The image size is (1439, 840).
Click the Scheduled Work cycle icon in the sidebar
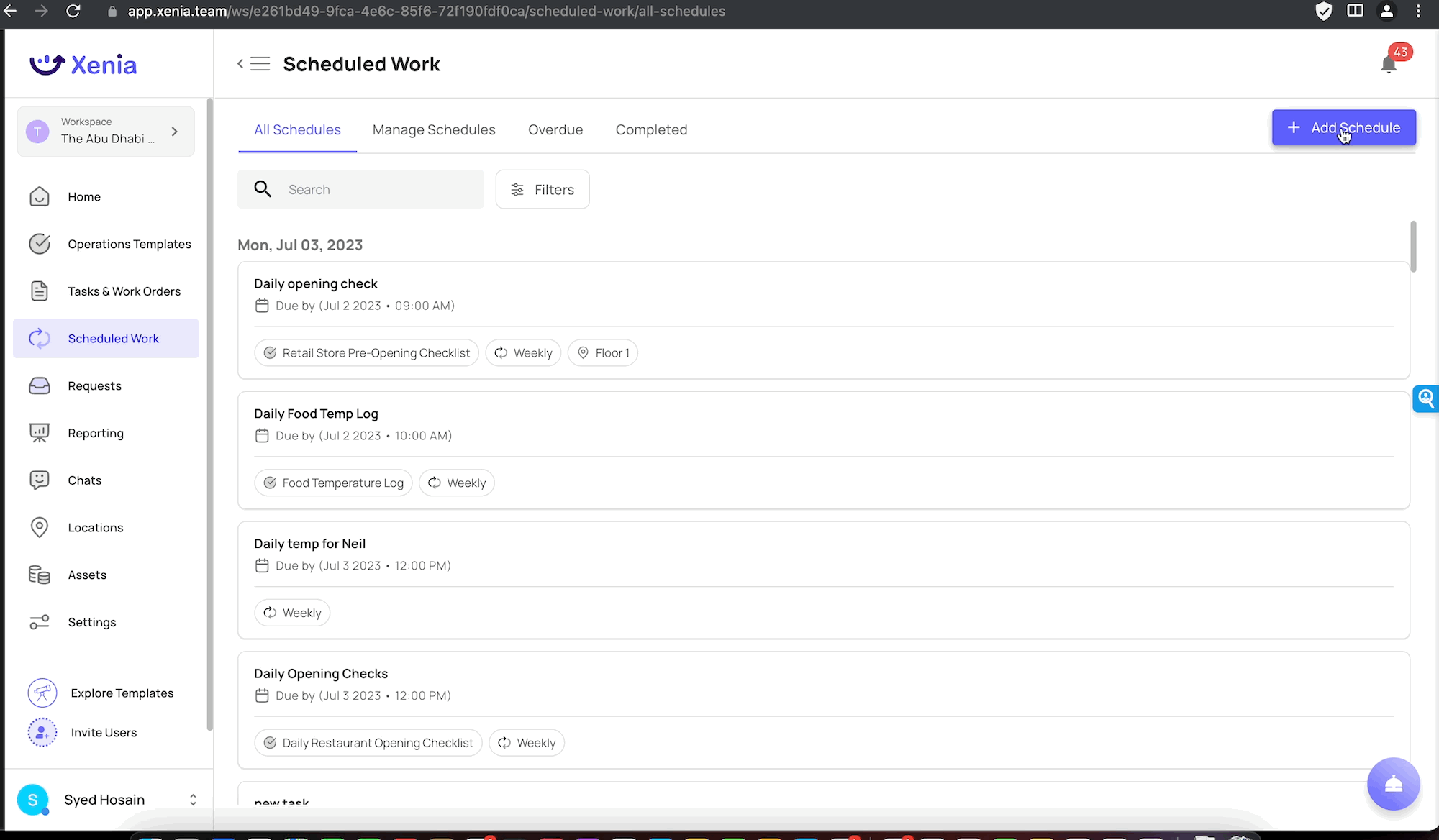(40, 338)
